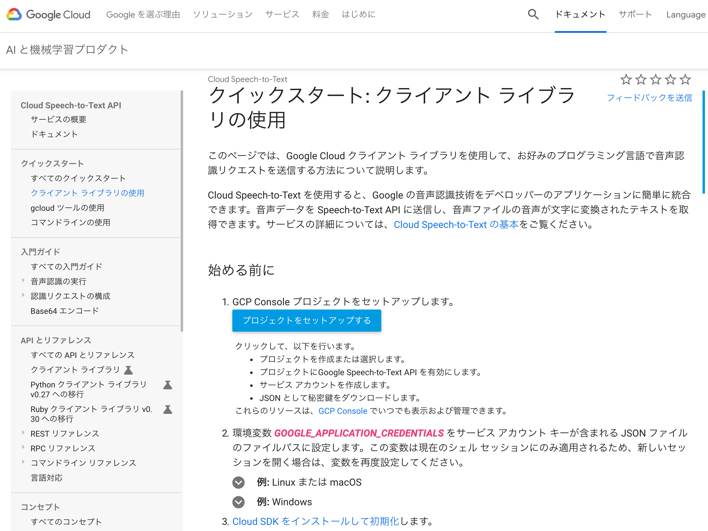The image size is (708, 531).
Task: Click プロジェクトをセットアップする button
Action: point(307,321)
